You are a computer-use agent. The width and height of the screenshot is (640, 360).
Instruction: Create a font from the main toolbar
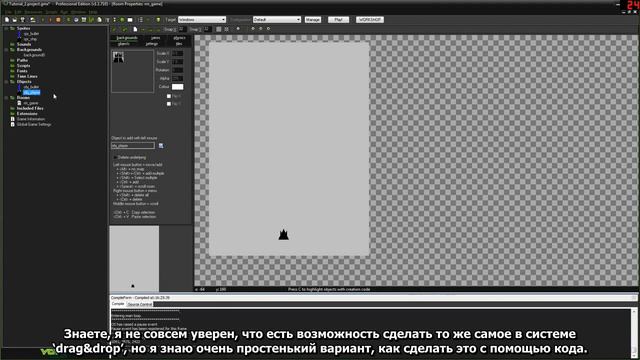[107, 20]
